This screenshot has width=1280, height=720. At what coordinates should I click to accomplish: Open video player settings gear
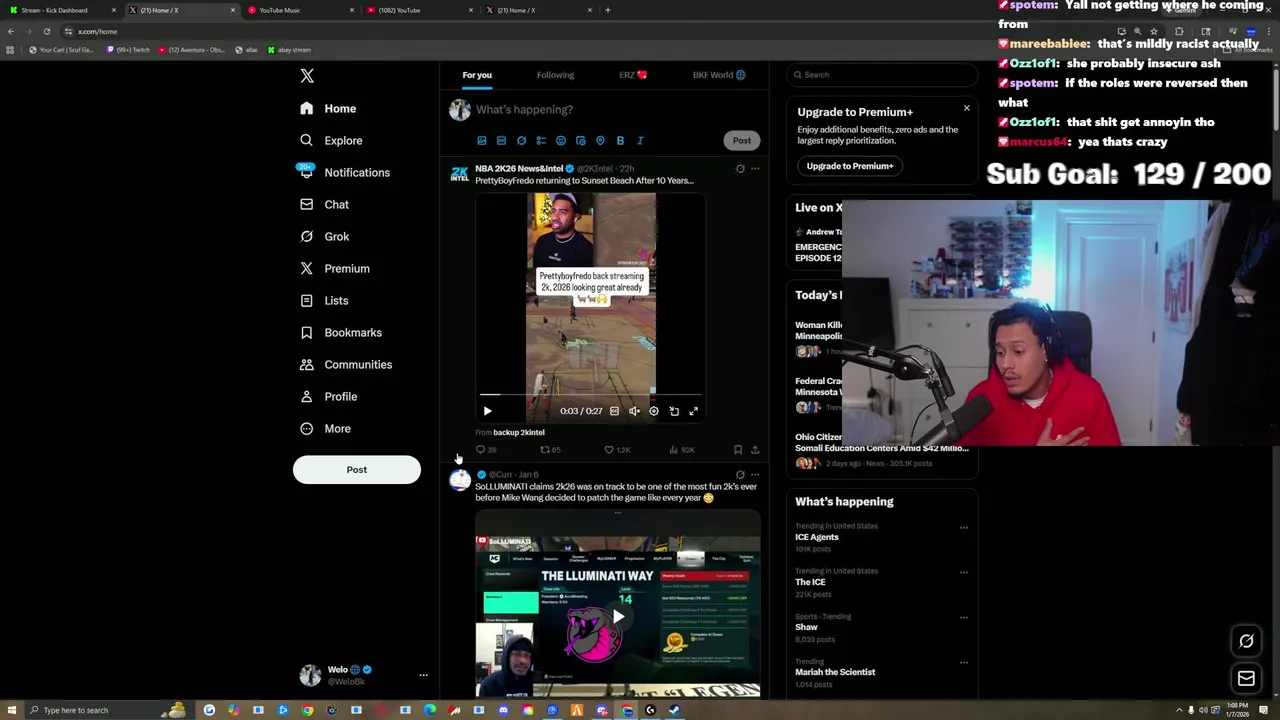(x=654, y=411)
